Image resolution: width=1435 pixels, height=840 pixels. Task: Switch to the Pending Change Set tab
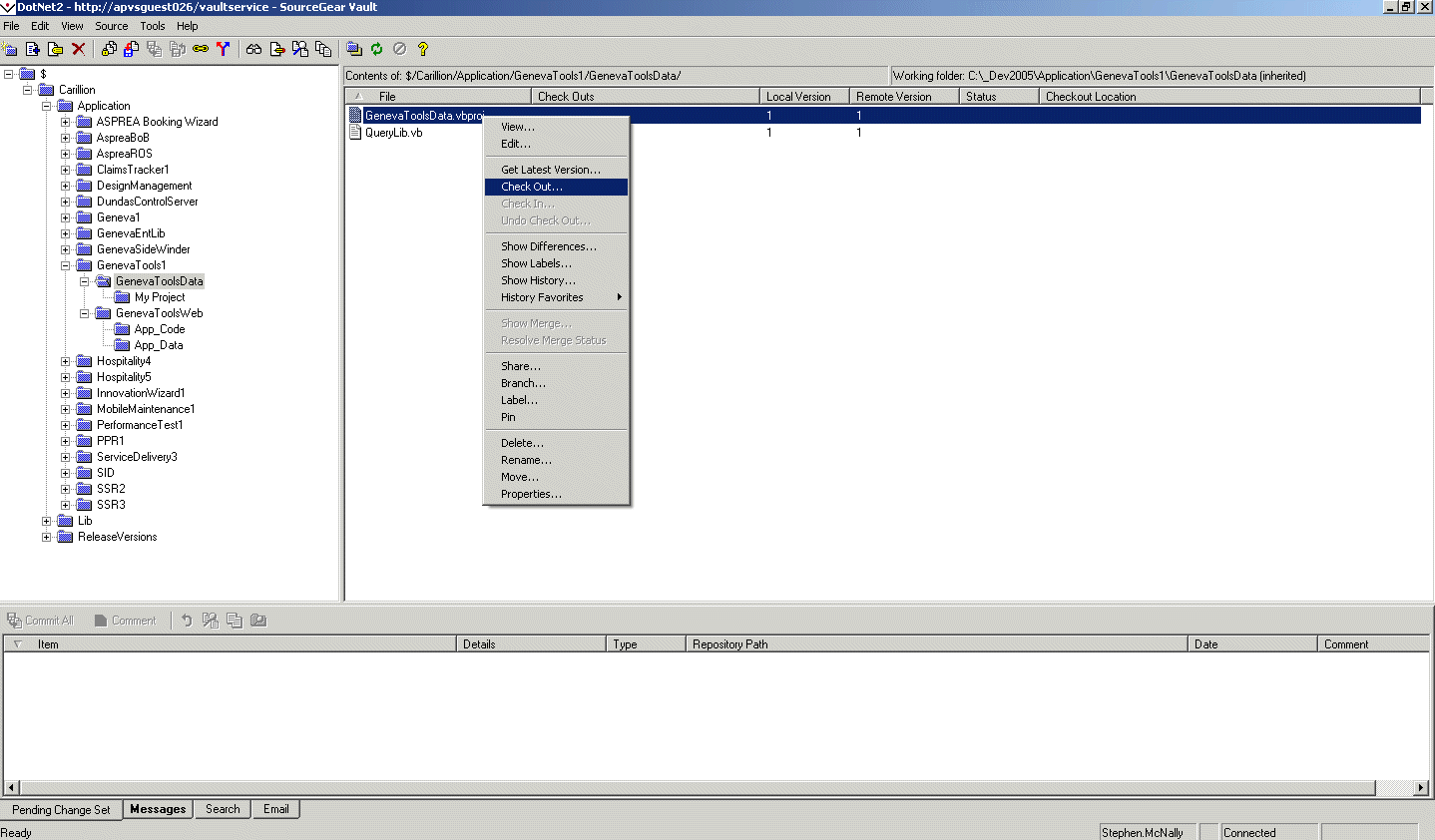click(x=61, y=810)
